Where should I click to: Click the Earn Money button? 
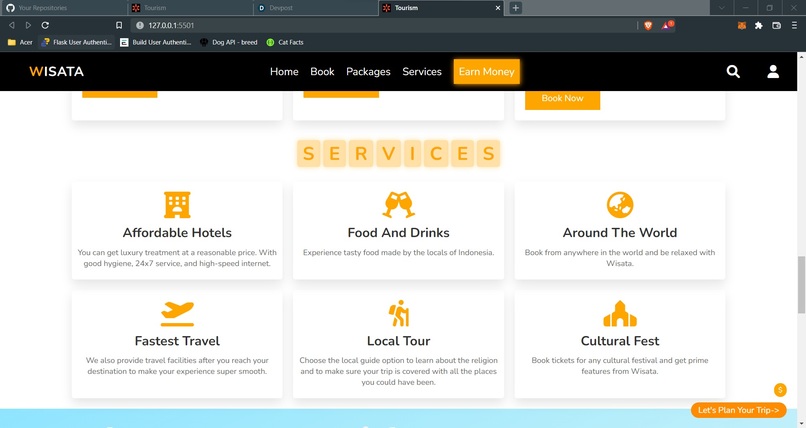[x=487, y=71]
